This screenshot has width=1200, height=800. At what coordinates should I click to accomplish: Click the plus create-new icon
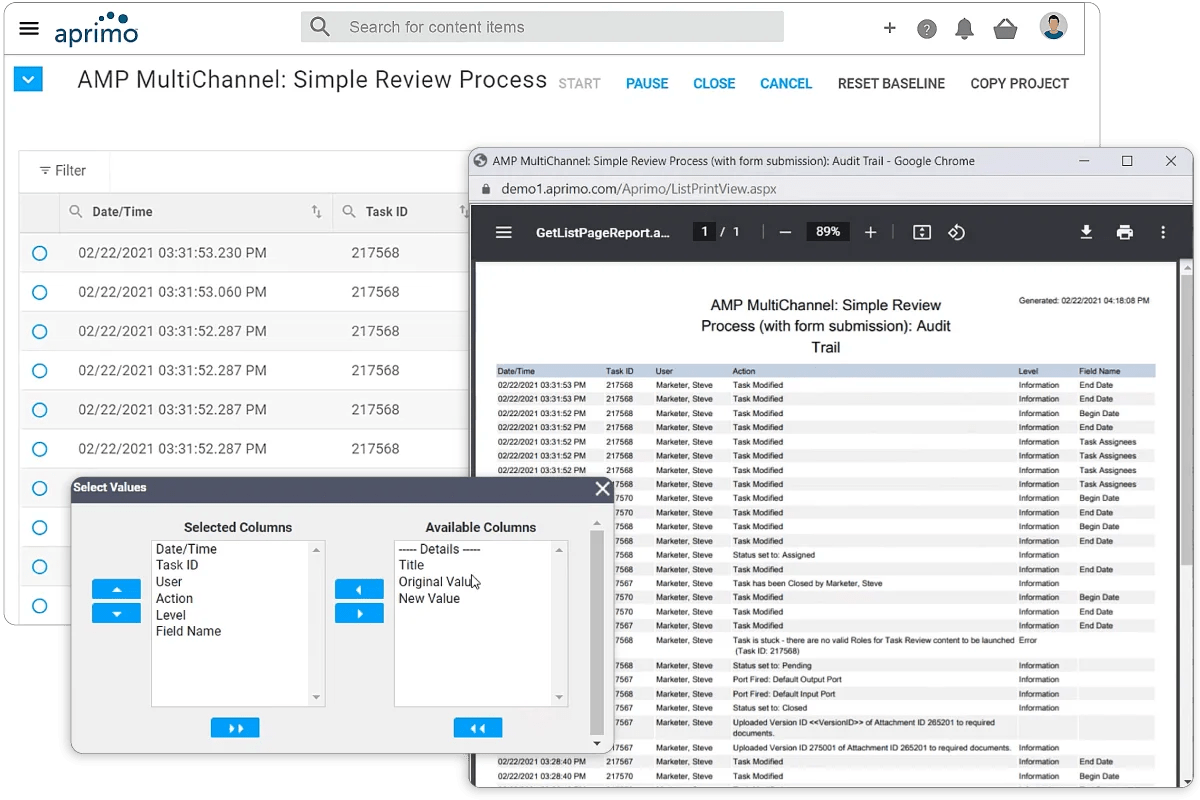[889, 28]
